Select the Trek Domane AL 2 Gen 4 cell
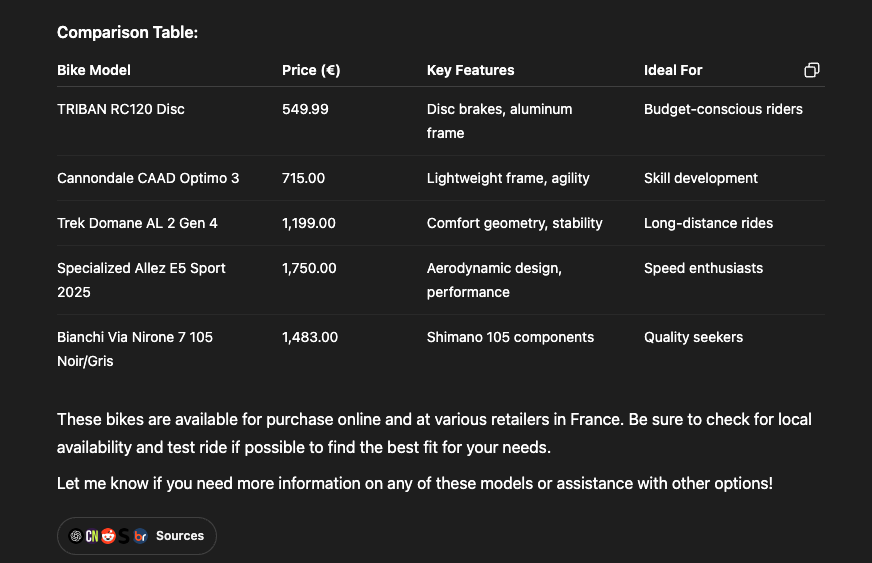Image resolution: width=872 pixels, height=563 pixels. point(137,223)
